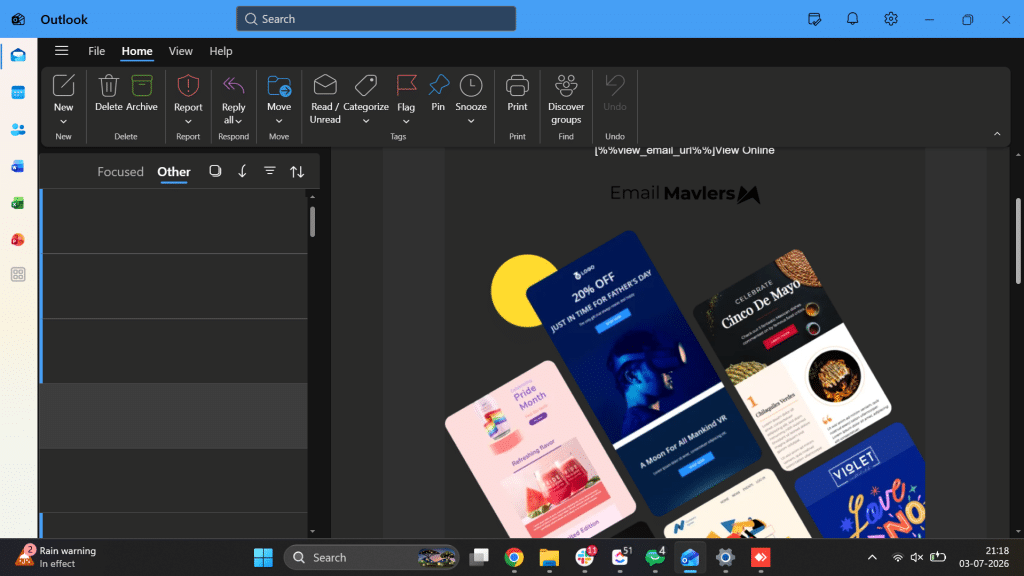The image size is (1024, 576).
Task: Open Outlook Settings gear
Action: click(891, 19)
